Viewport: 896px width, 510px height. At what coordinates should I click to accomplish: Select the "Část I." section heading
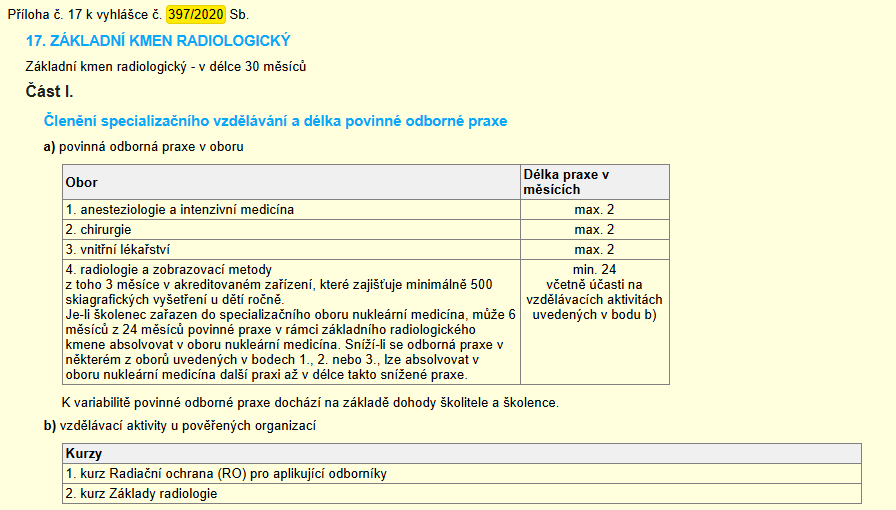click(x=49, y=92)
